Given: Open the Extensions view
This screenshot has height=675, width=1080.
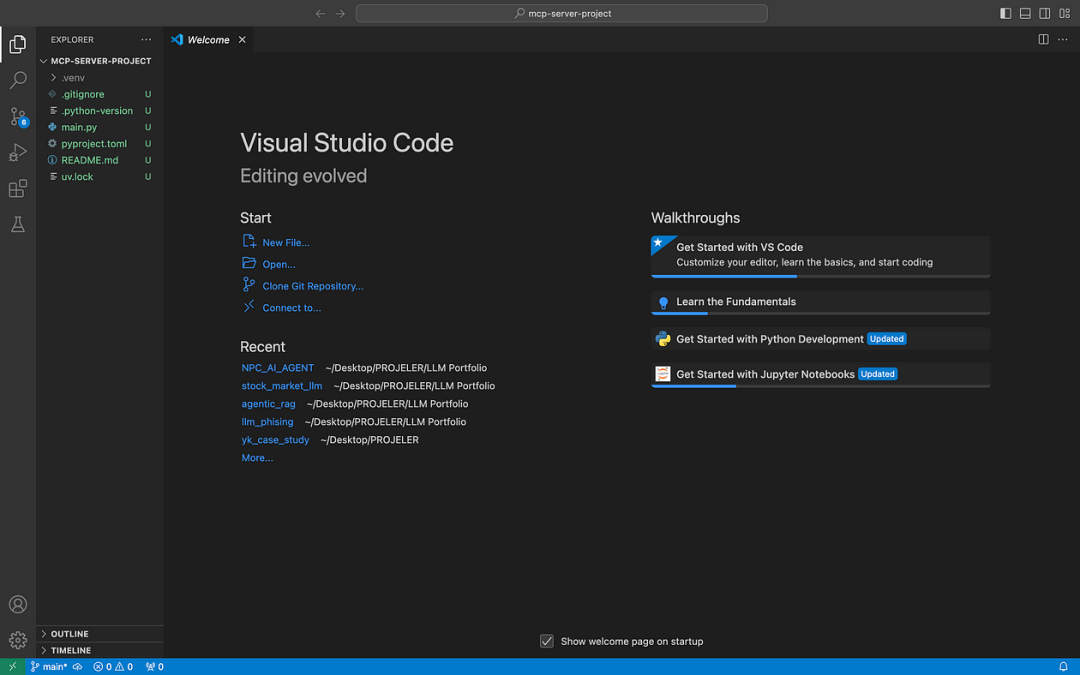Looking at the screenshot, I should tap(18, 188).
